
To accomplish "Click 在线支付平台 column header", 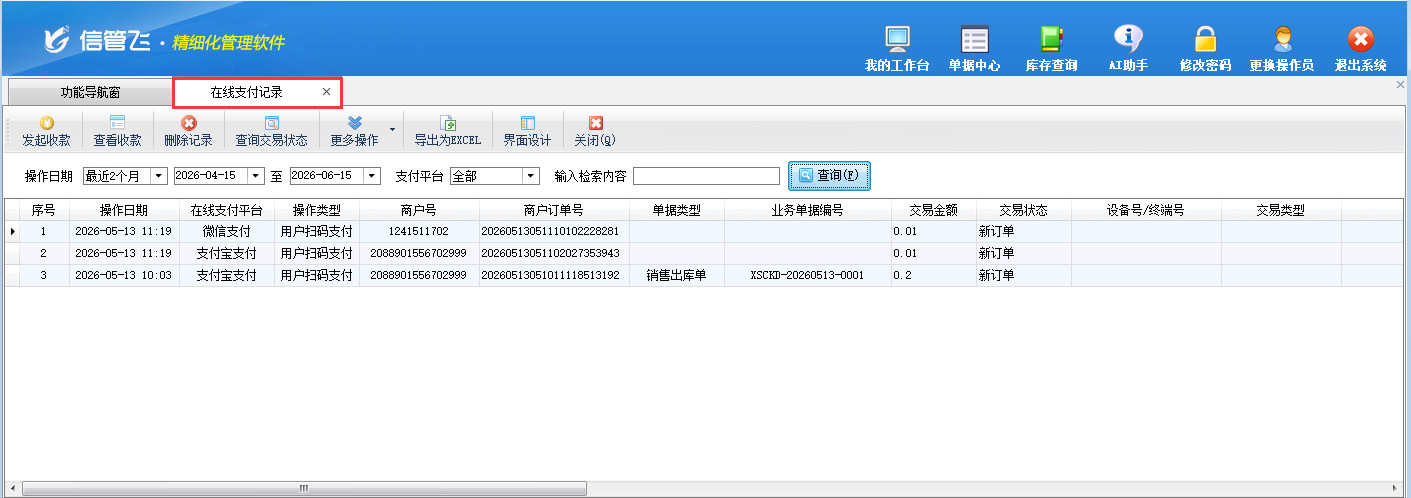I will tap(227, 210).
